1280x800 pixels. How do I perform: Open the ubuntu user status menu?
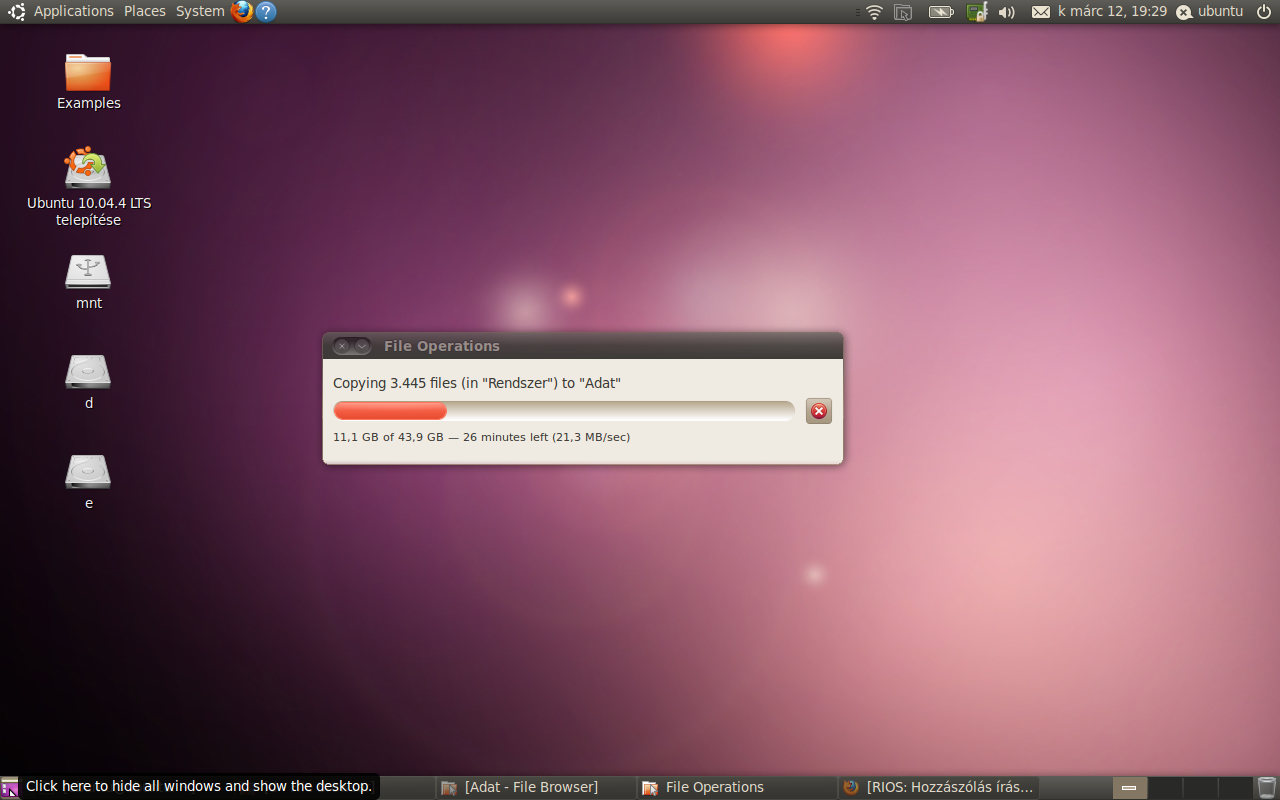pyautogui.click(x=1210, y=12)
